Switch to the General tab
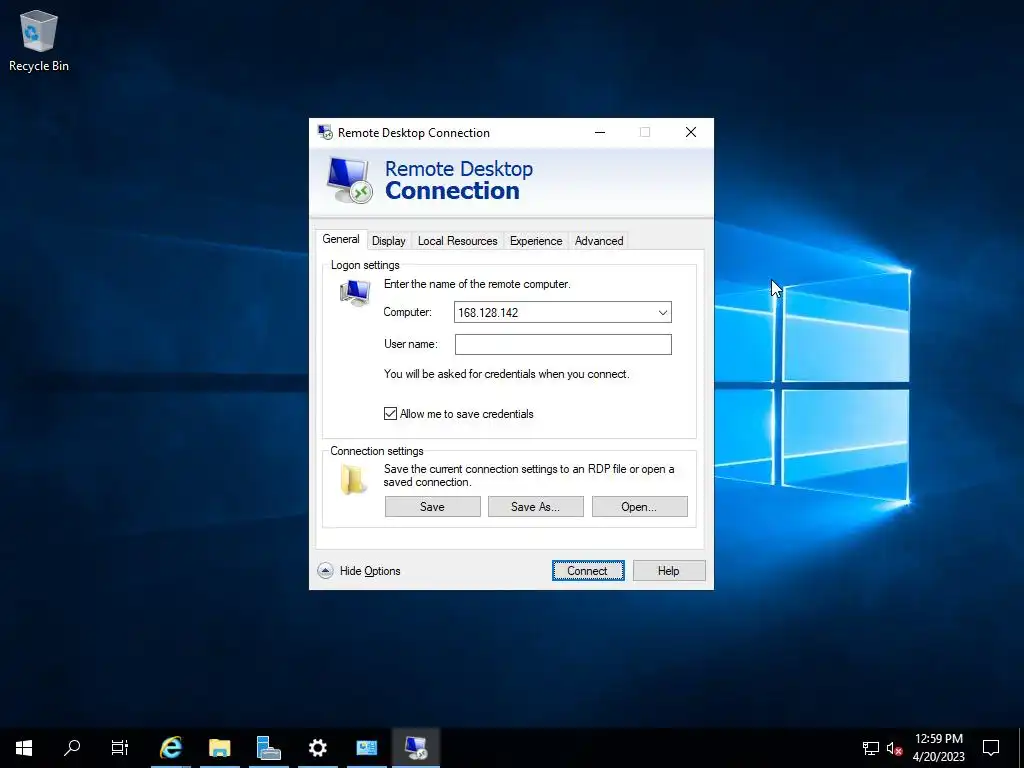This screenshot has width=1024, height=768. tap(341, 239)
